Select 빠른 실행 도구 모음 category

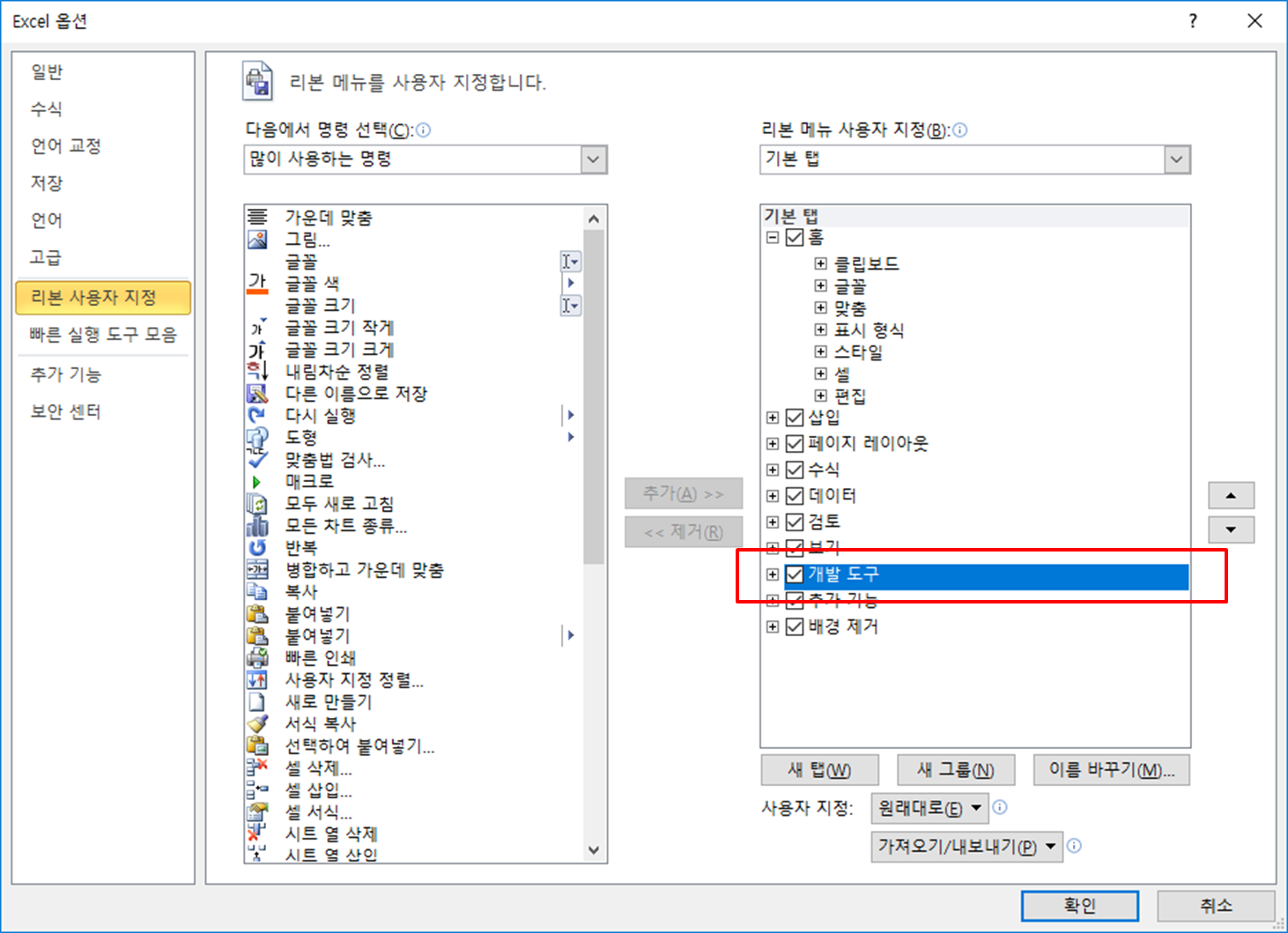(x=103, y=335)
